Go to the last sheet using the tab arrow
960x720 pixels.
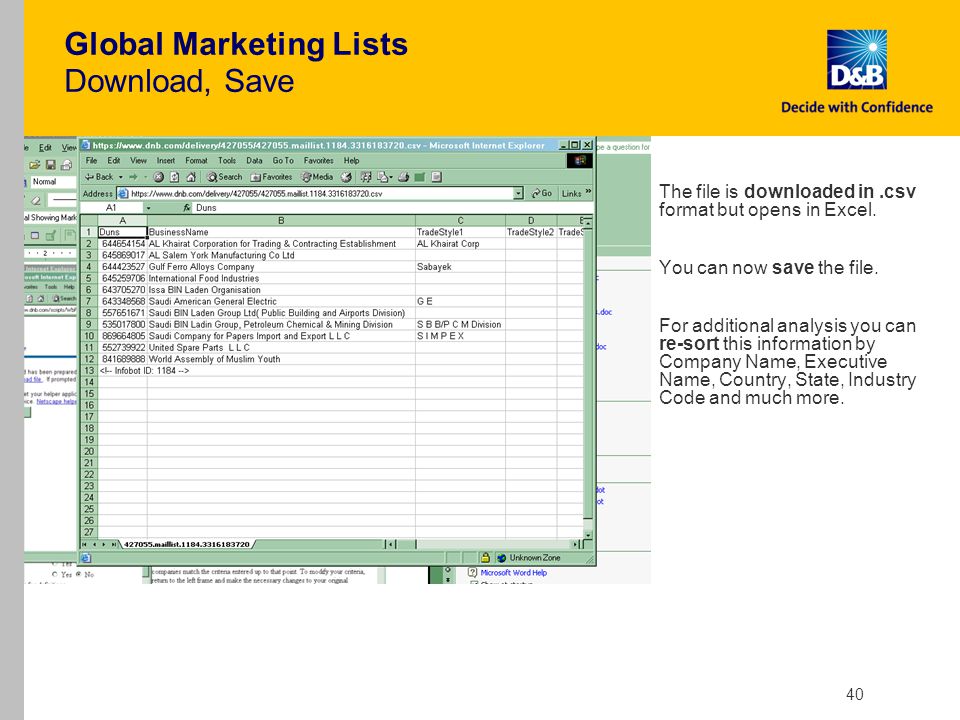click(x=114, y=544)
